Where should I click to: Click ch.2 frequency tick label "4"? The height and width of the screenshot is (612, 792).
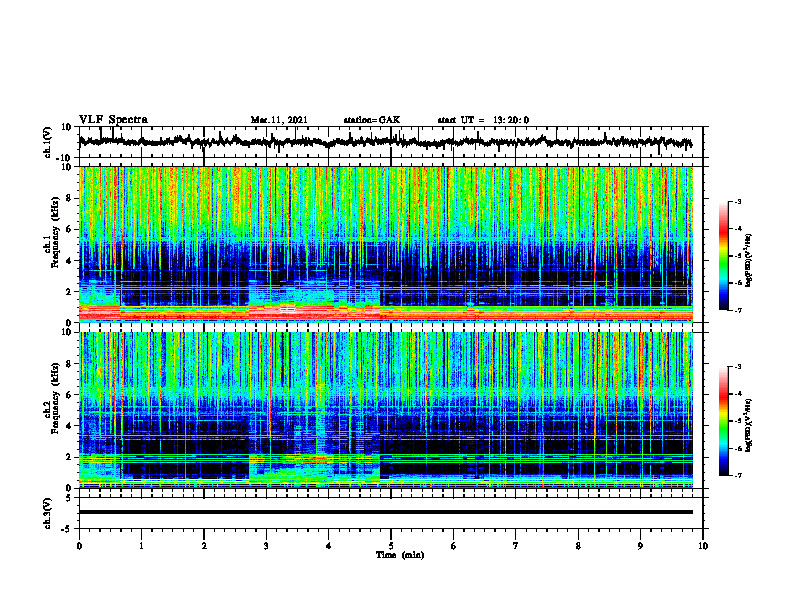(70, 426)
